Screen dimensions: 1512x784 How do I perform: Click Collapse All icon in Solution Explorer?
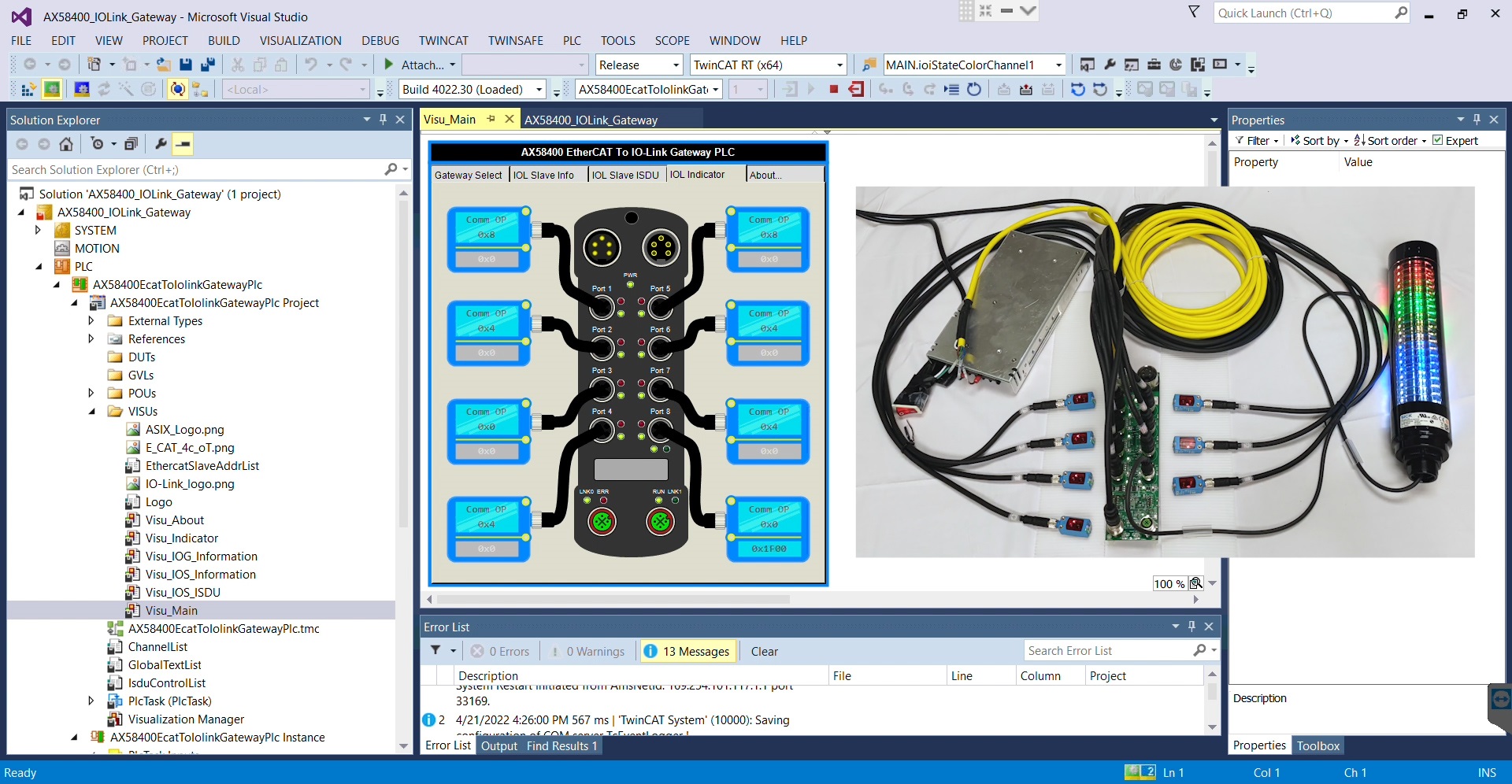tap(132, 144)
